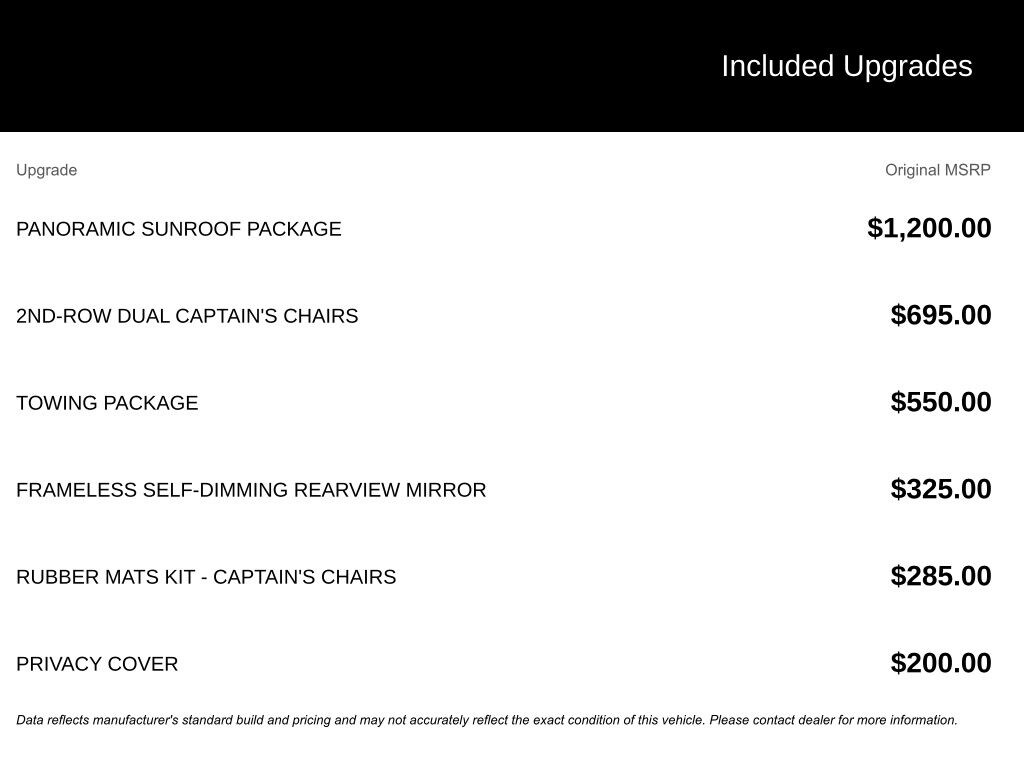Click the $1,200.00 sunroof package price

point(929,228)
